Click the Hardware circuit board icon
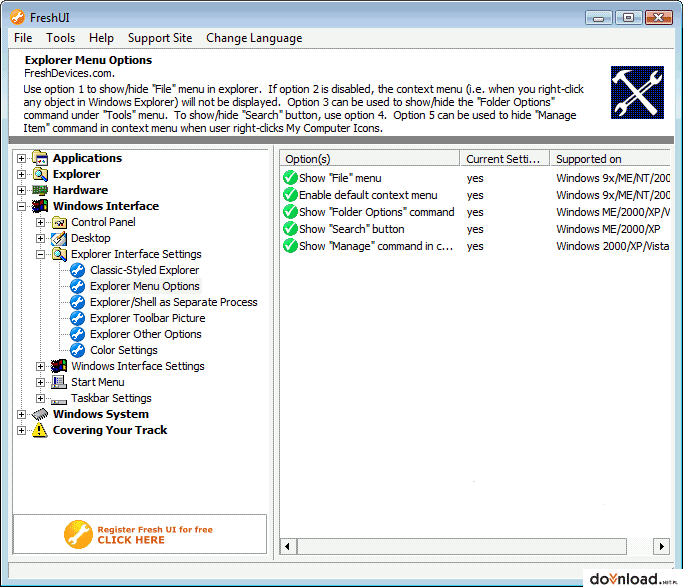Viewport: 683px width, 588px height. (x=40, y=190)
